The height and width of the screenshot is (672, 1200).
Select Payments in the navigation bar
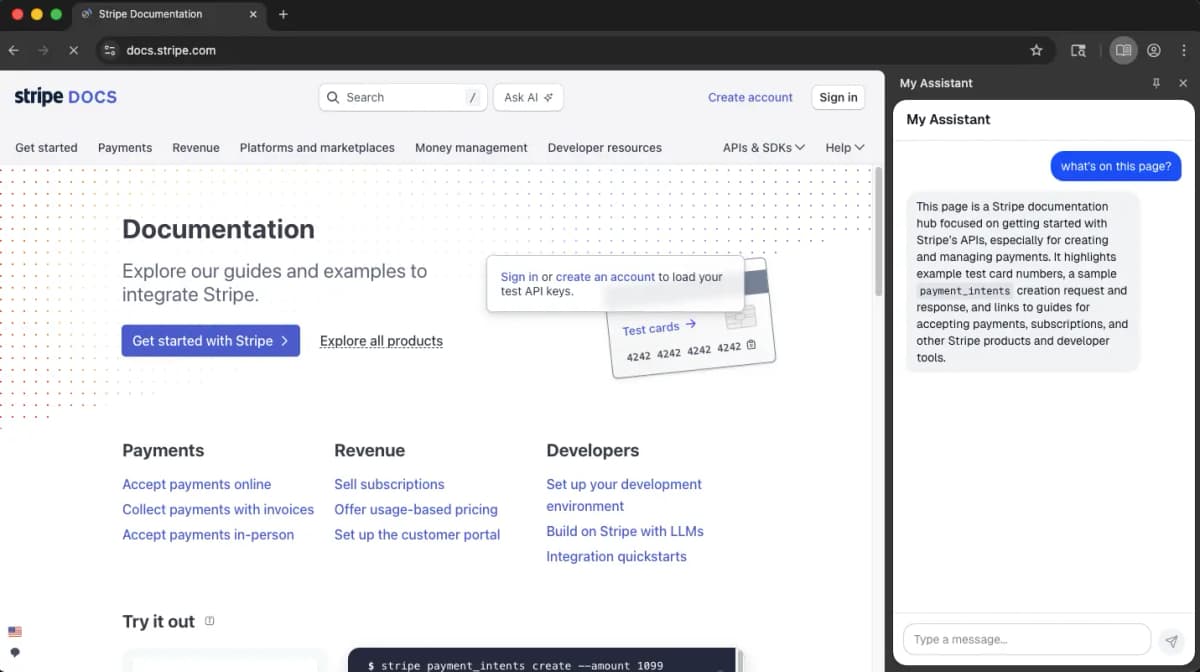click(125, 147)
